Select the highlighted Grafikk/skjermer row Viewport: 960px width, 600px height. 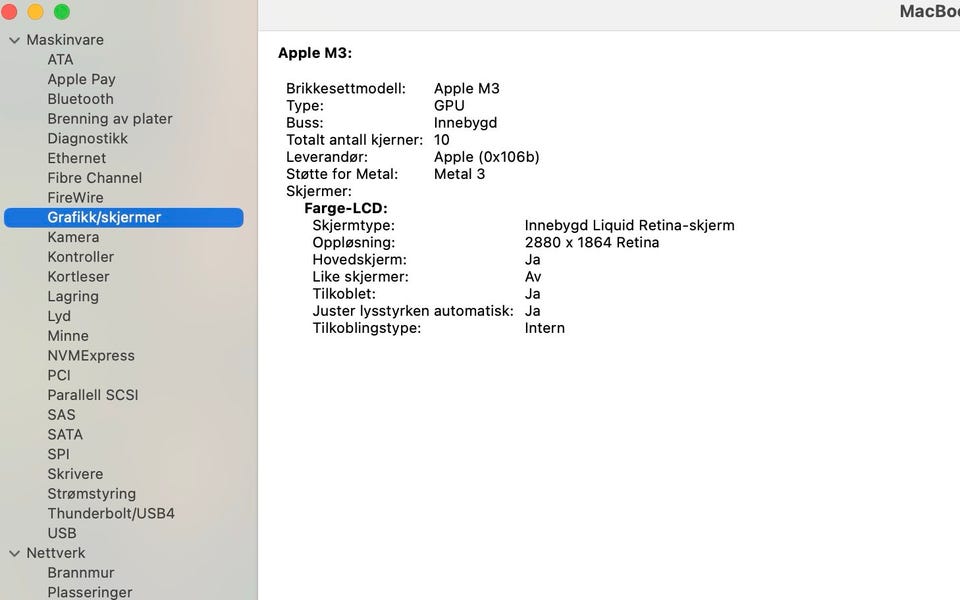click(x=124, y=217)
